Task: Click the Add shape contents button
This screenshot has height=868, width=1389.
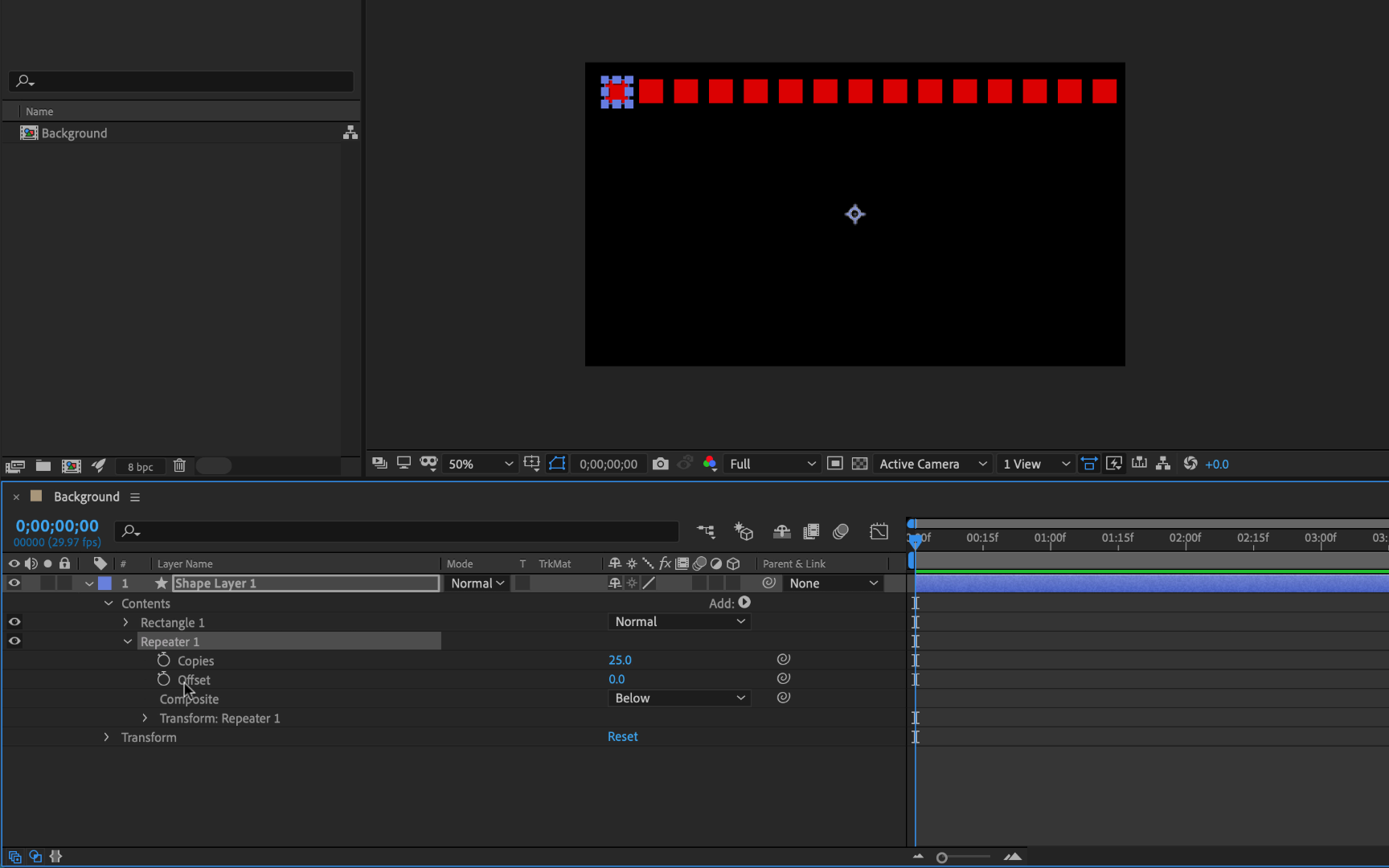Action: (x=744, y=602)
